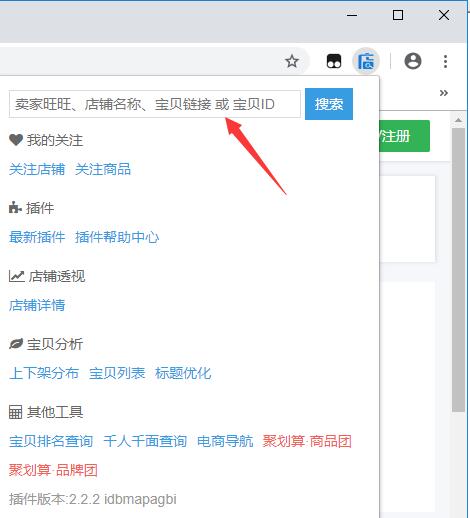The height and width of the screenshot is (518, 470).
Task: Open 宝贝排名查询 tool
Action: pos(51,441)
